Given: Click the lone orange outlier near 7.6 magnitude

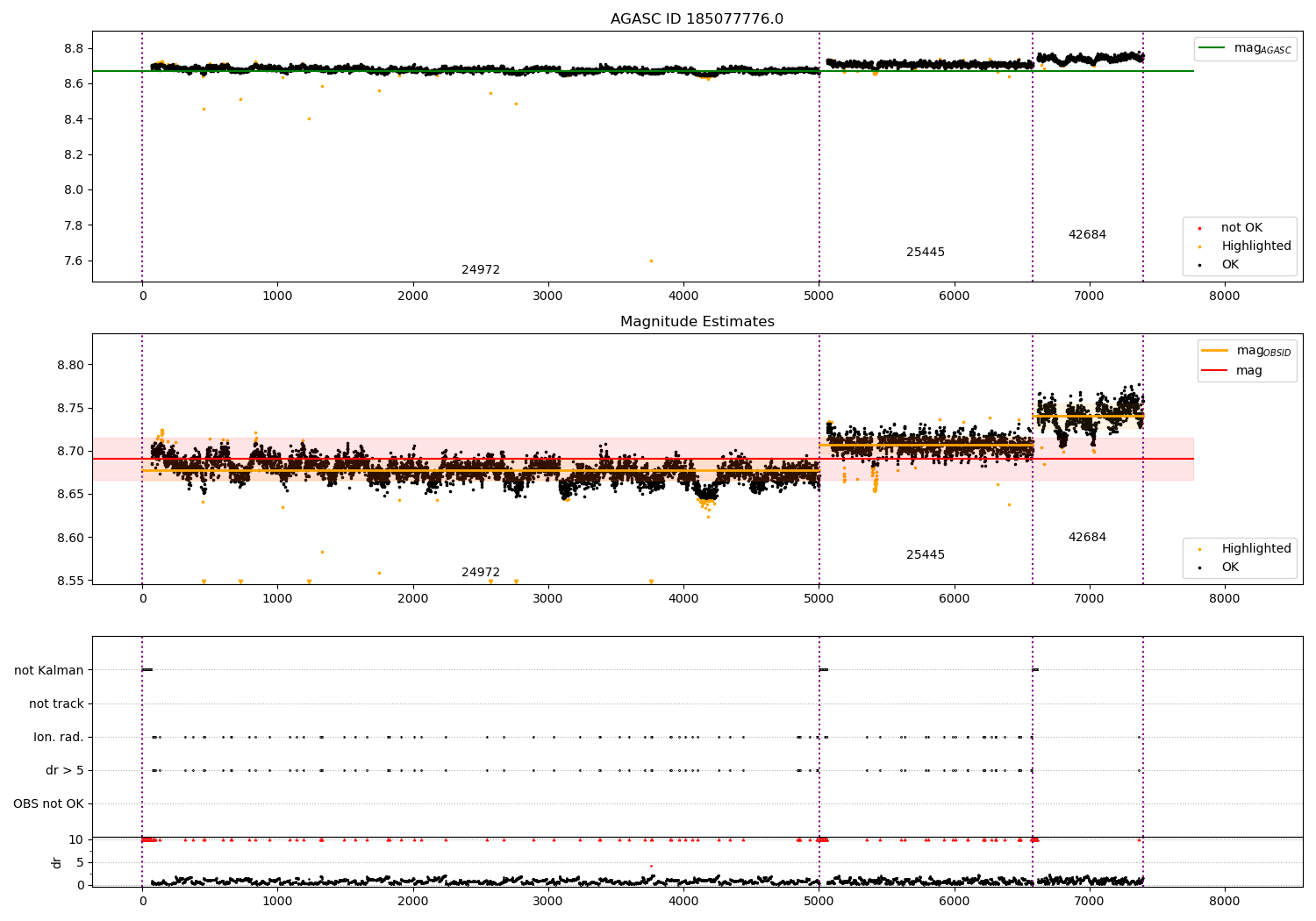Looking at the screenshot, I should (x=651, y=261).
